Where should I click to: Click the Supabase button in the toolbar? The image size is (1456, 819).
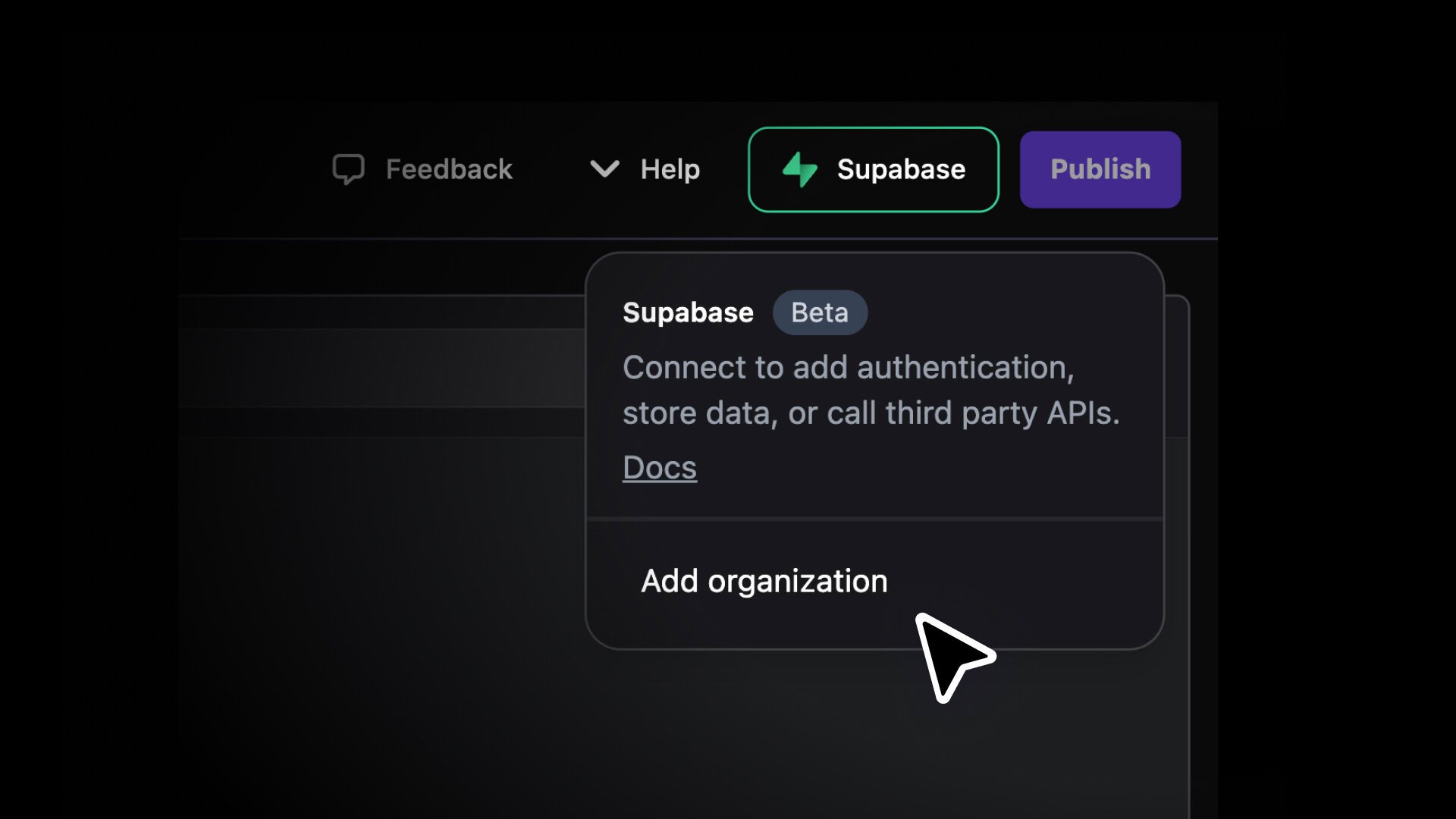coord(873,169)
